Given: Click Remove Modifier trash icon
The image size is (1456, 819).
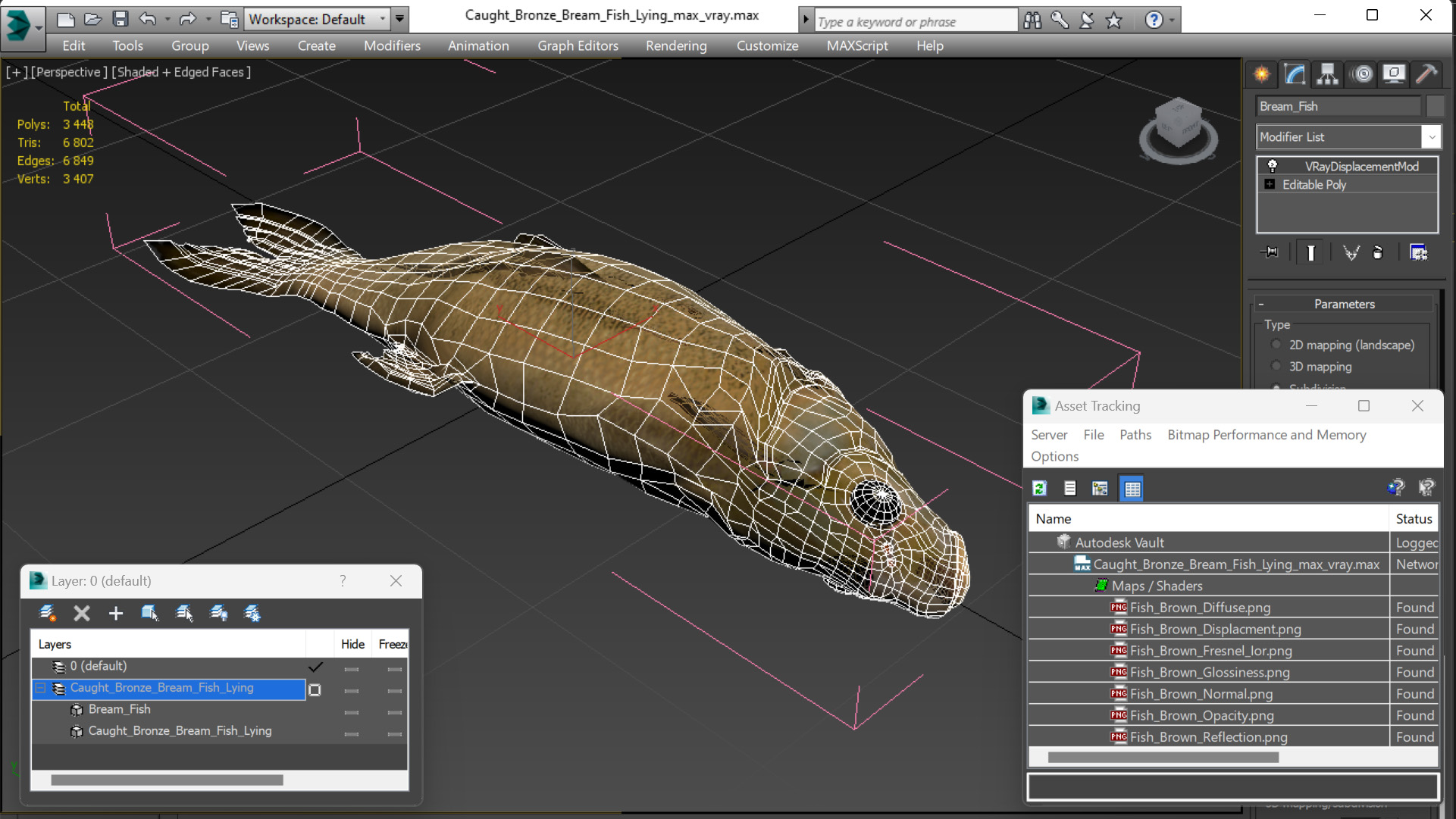Looking at the screenshot, I should click(x=1378, y=252).
